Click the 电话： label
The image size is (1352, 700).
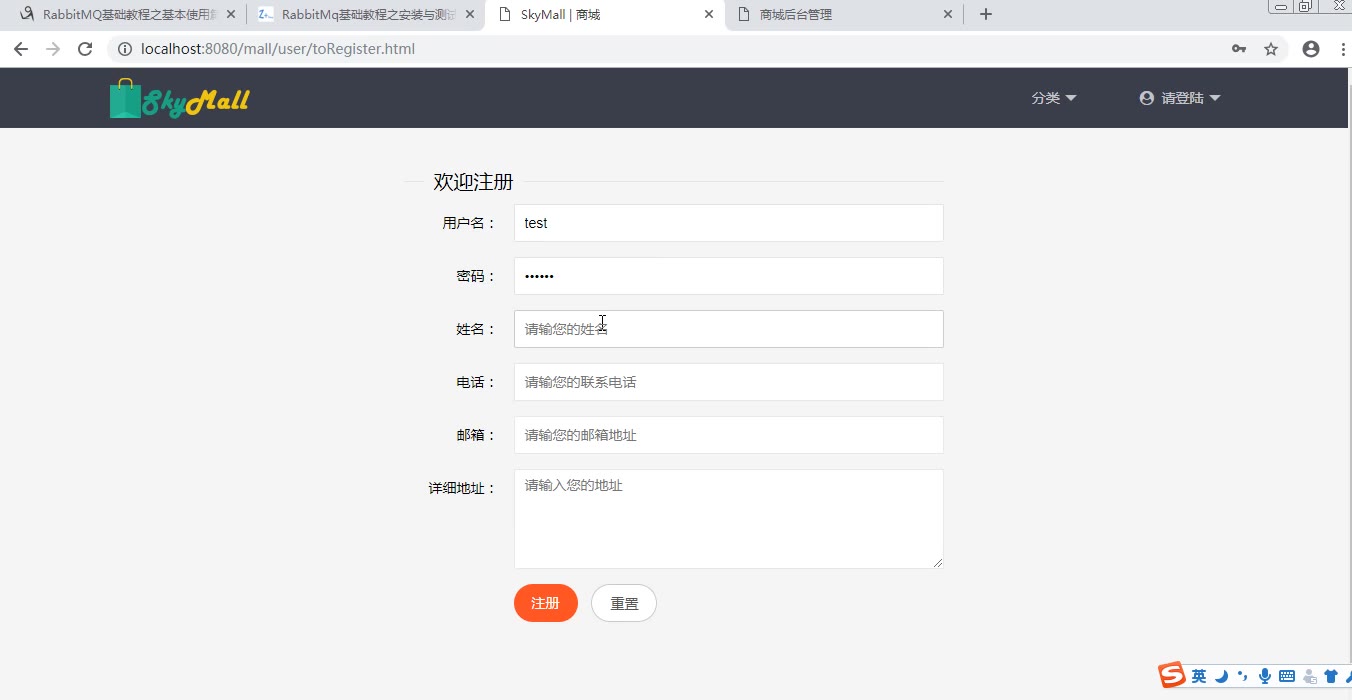[x=476, y=382]
